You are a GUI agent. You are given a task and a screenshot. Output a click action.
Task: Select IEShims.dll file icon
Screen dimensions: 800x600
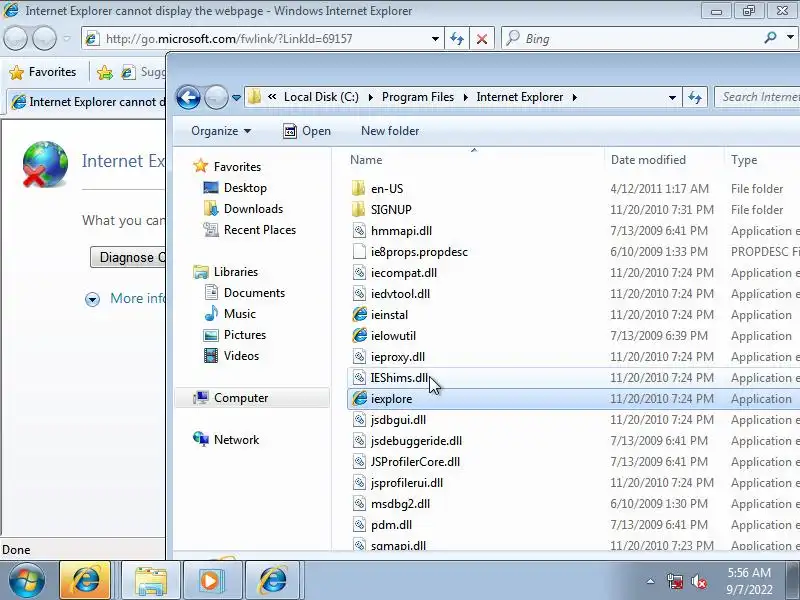(359, 378)
